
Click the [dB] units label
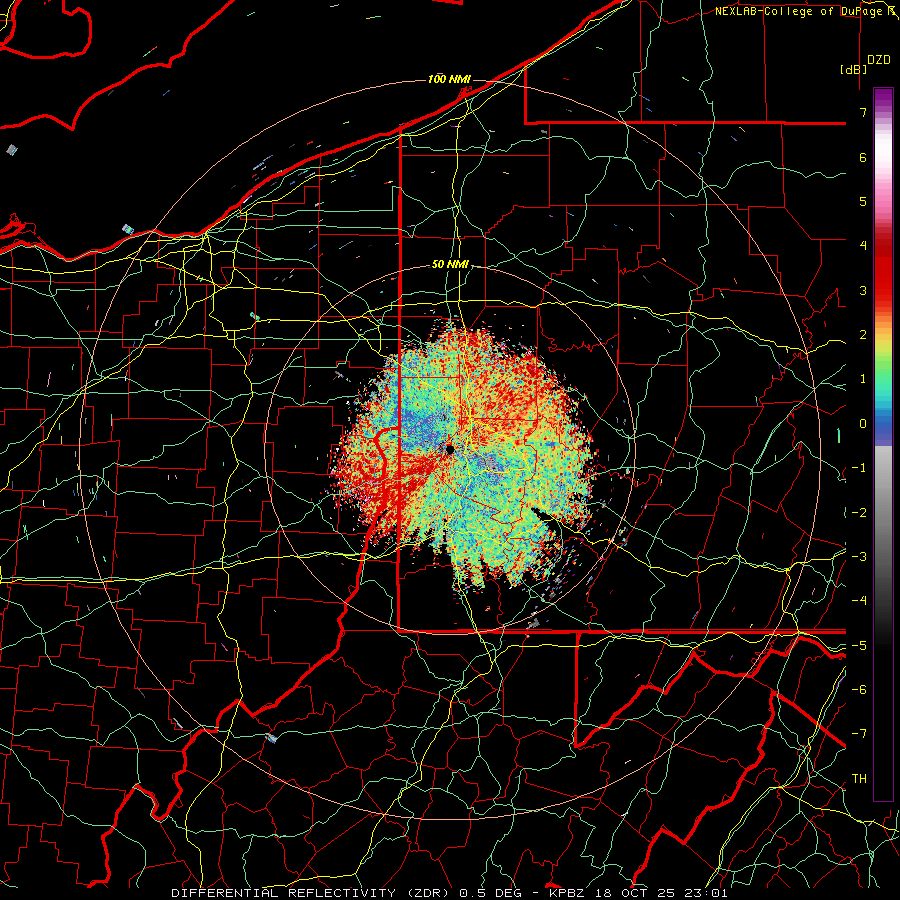[854, 69]
